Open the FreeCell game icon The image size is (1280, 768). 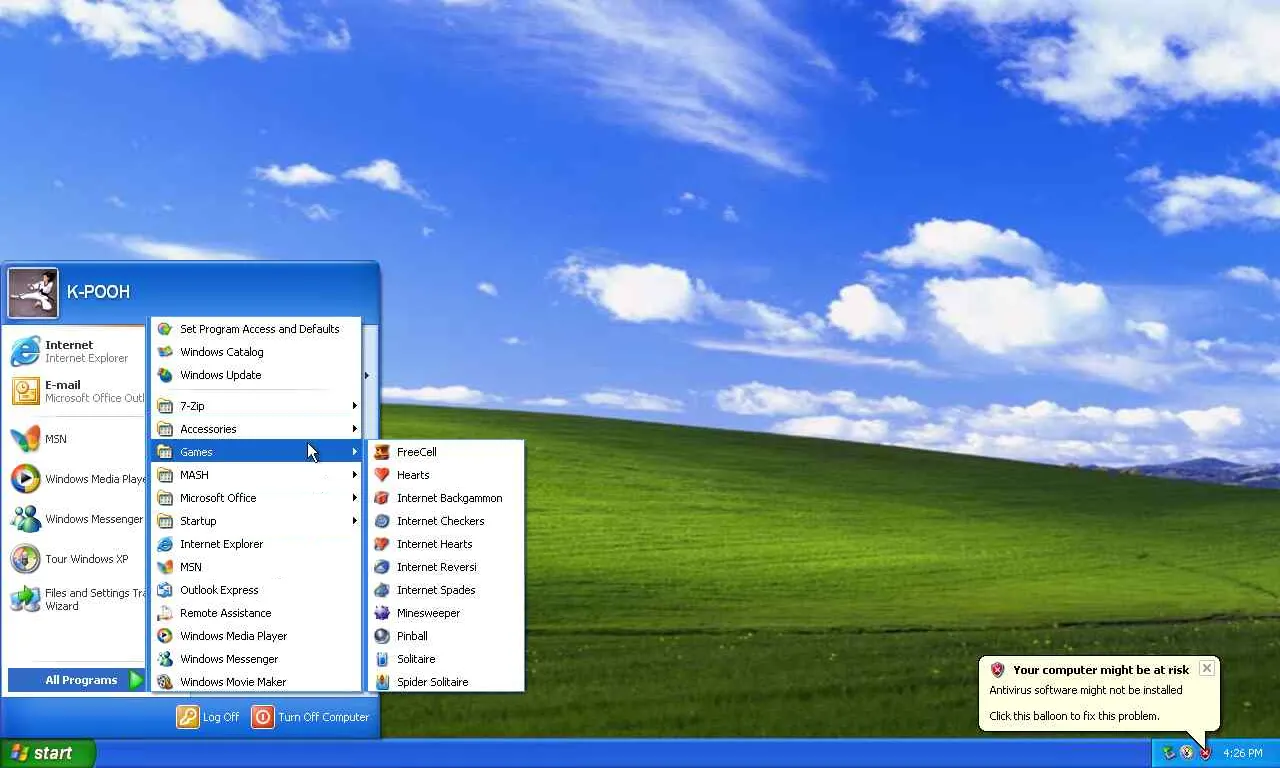click(381, 452)
